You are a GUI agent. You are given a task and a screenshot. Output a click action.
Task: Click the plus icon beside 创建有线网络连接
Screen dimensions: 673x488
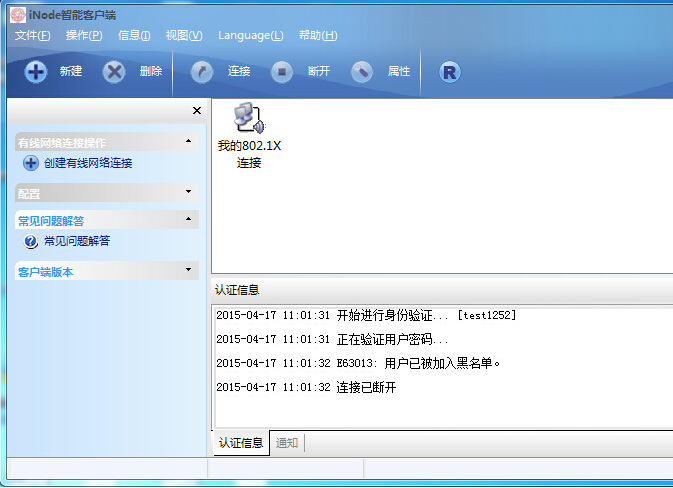(30, 163)
